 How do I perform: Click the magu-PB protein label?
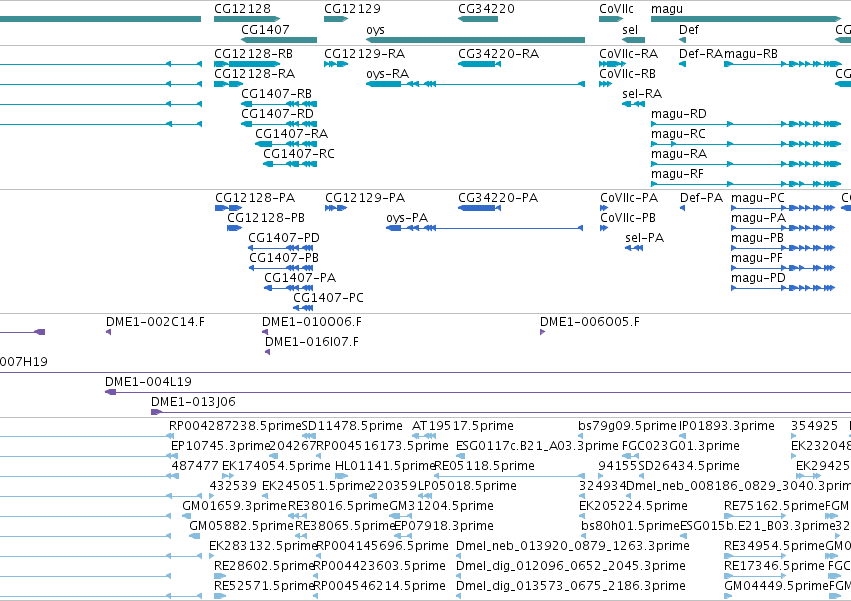point(757,238)
